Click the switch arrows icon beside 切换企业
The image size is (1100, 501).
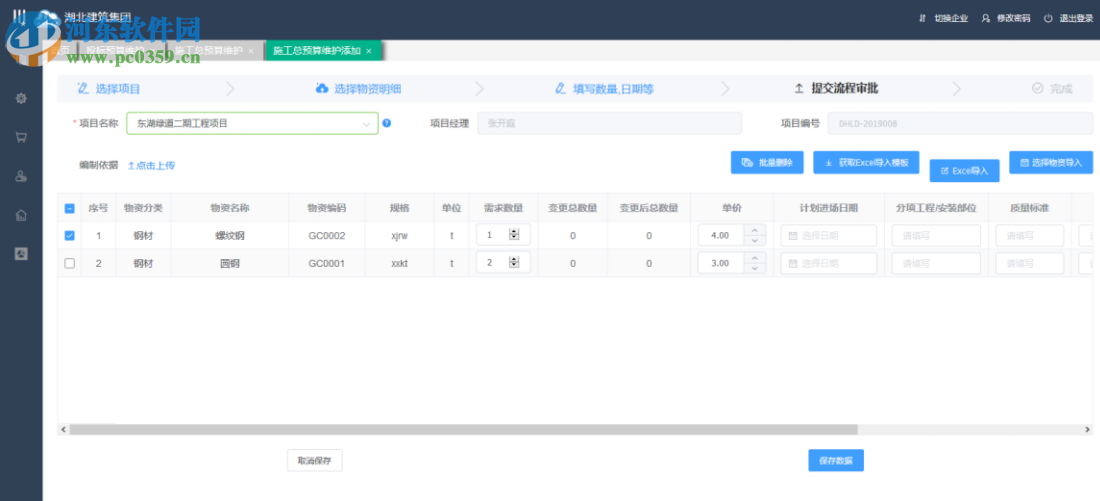click(x=923, y=18)
